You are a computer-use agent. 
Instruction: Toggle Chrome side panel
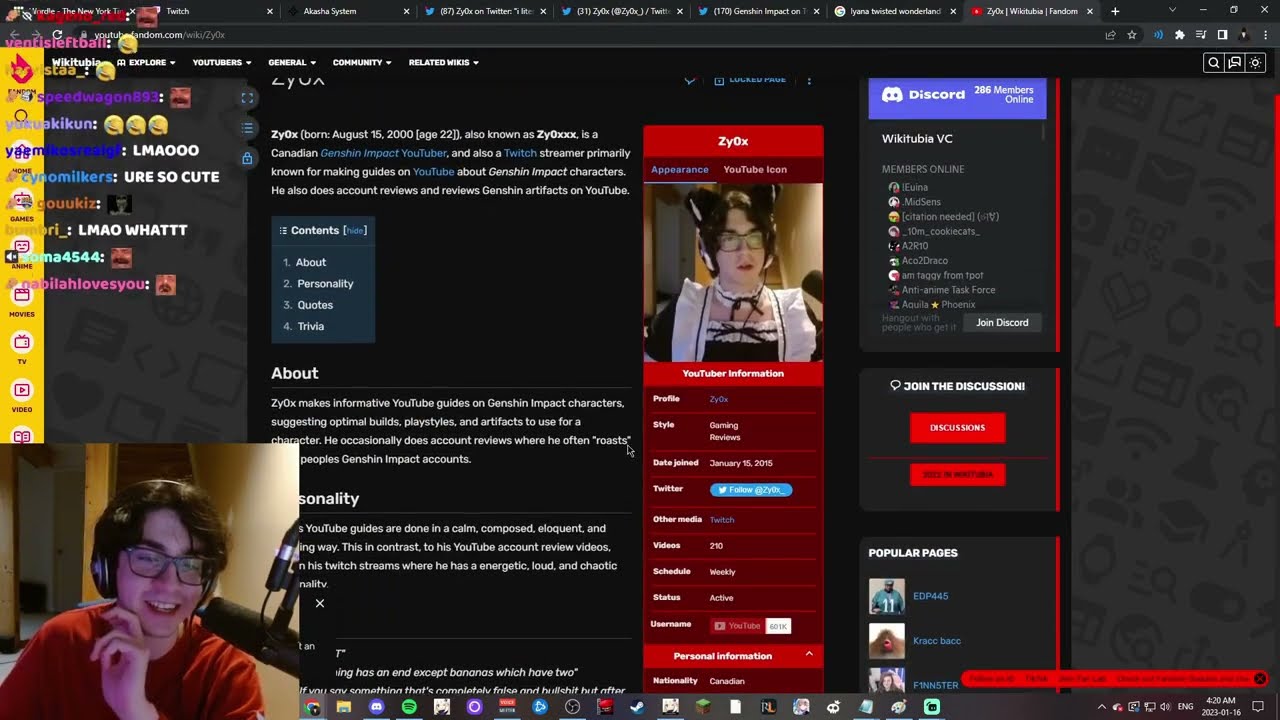click(x=1222, y=35)
